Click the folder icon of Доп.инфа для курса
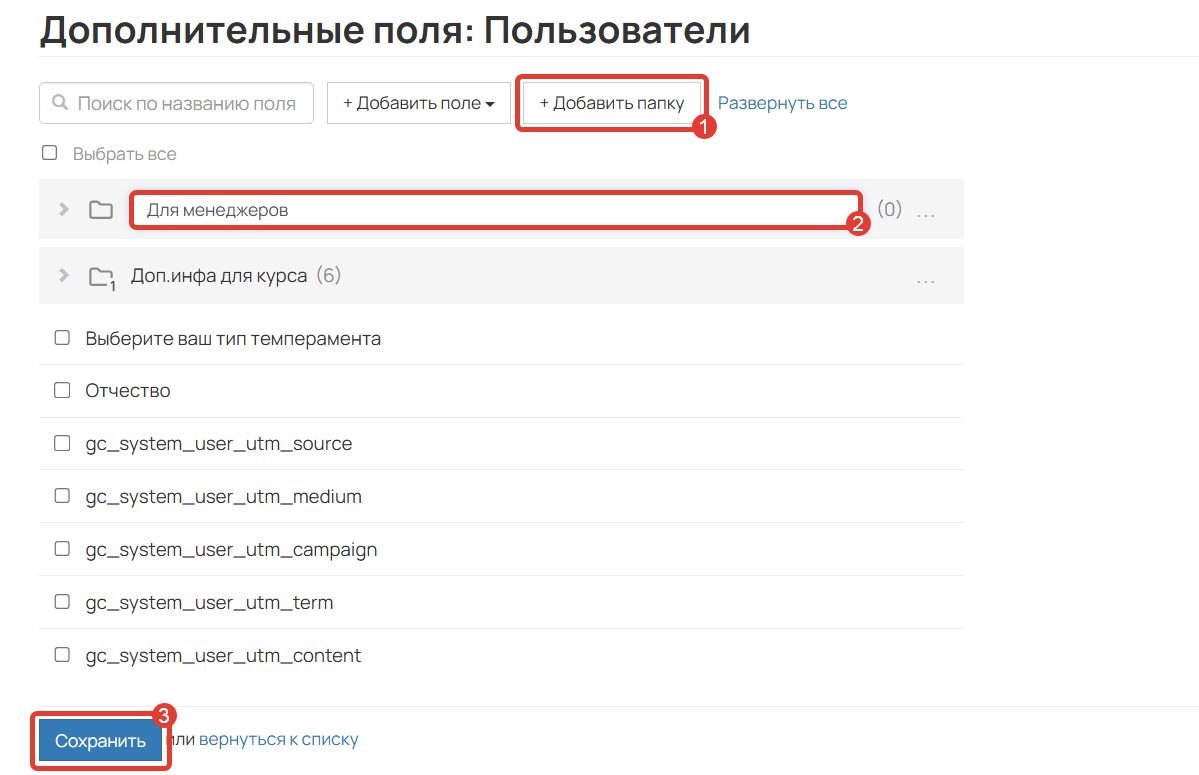 101,277
